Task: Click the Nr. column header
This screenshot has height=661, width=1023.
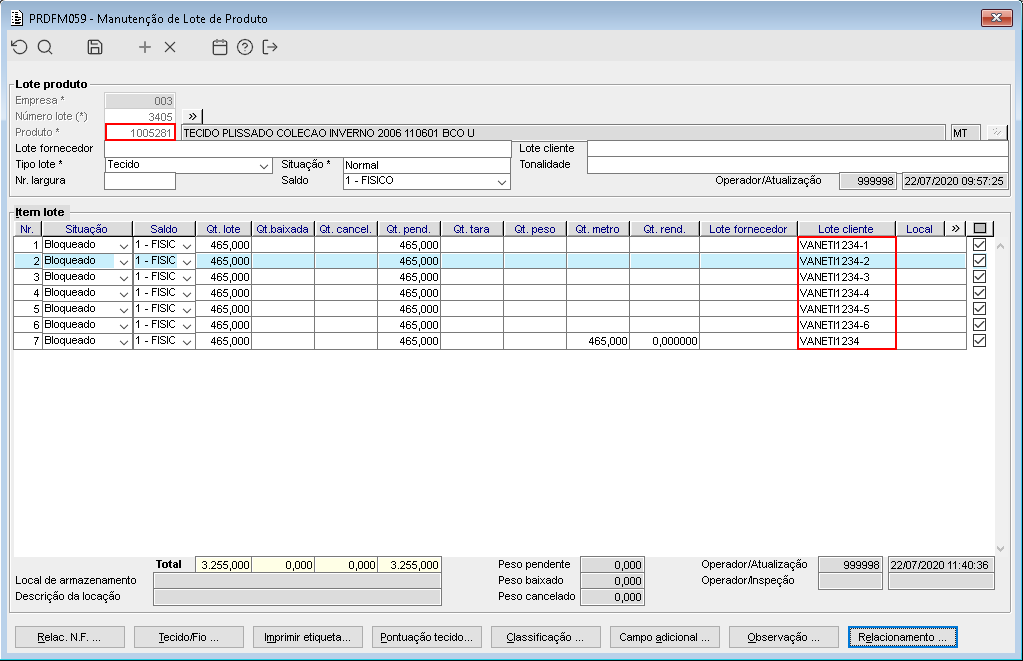Action: 27,228
